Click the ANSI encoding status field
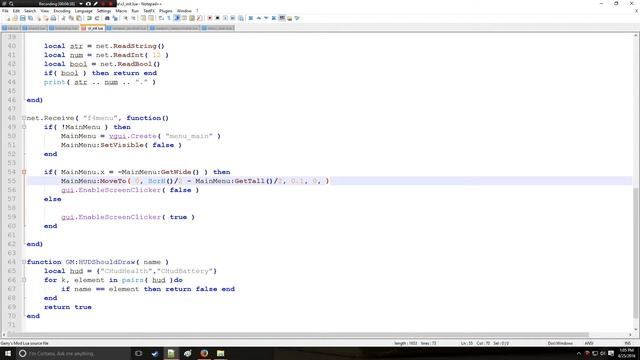 589,343
